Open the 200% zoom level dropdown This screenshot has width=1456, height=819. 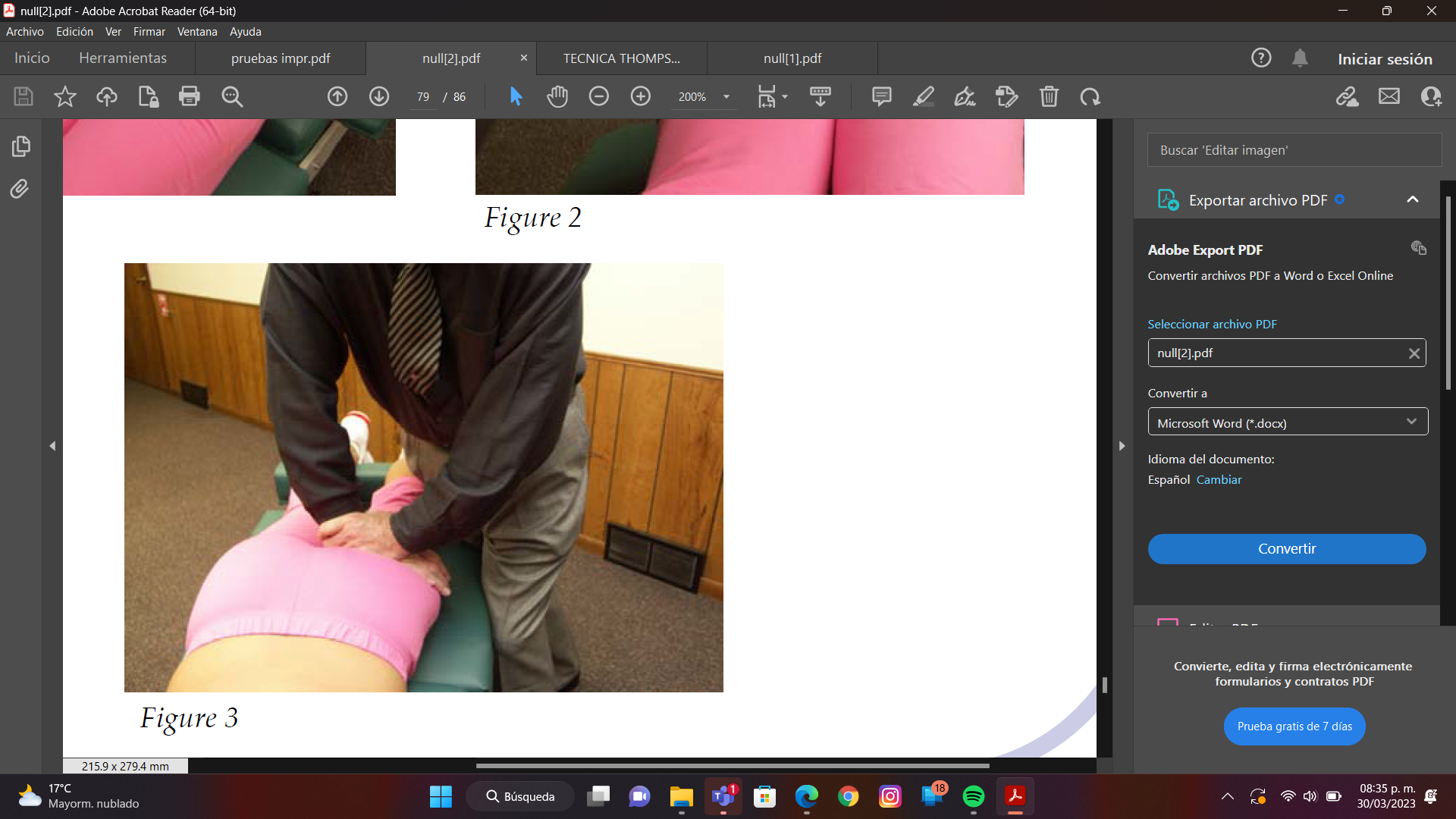point(726,96)
